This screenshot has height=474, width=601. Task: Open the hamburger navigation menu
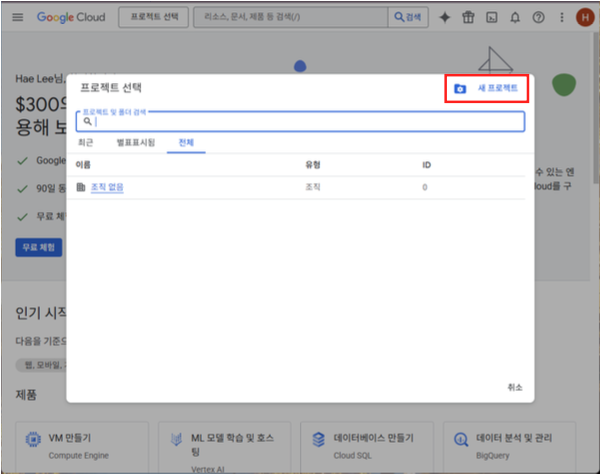tap(18, 17)
